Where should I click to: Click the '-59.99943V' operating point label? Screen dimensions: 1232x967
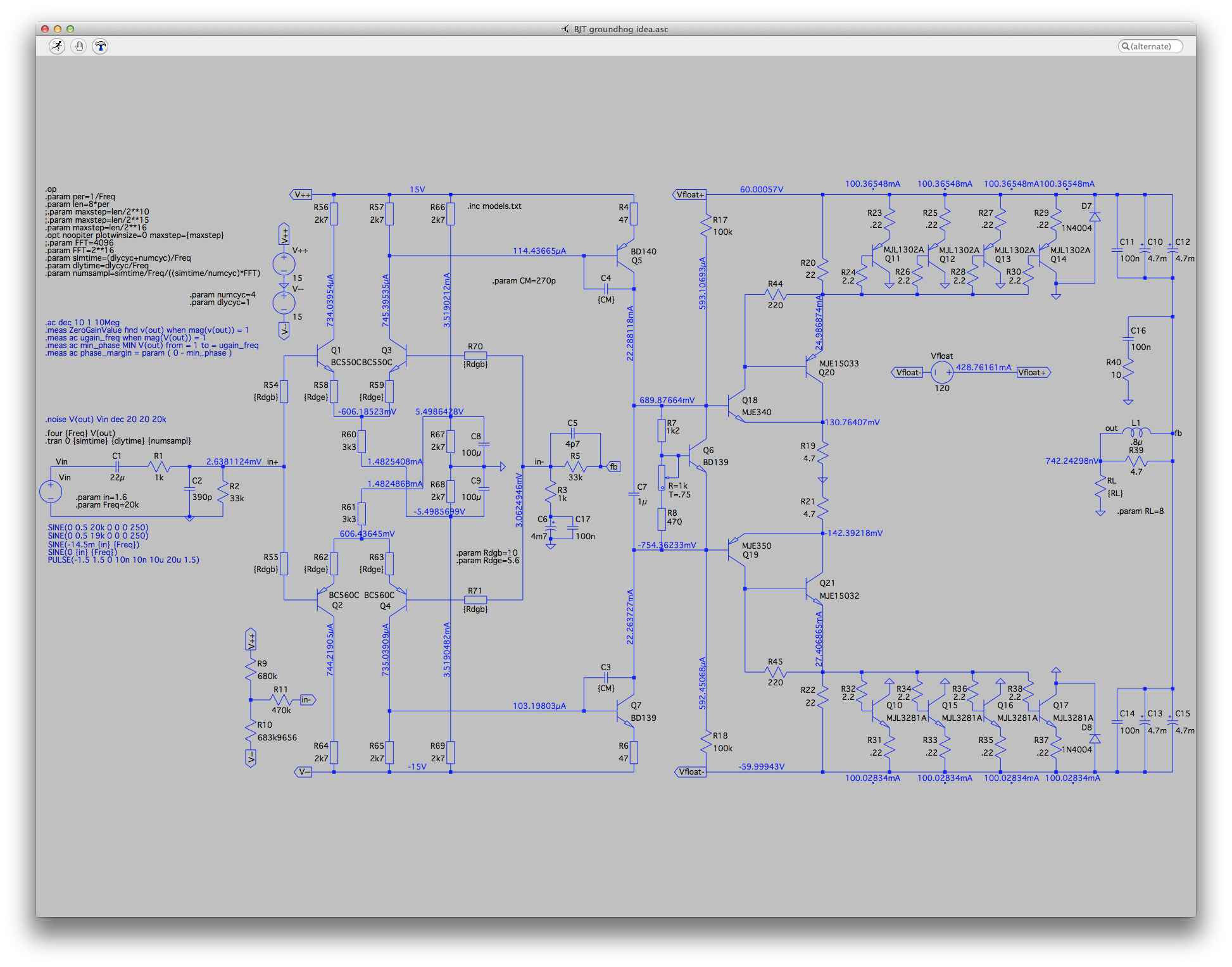tap(762, 766)
